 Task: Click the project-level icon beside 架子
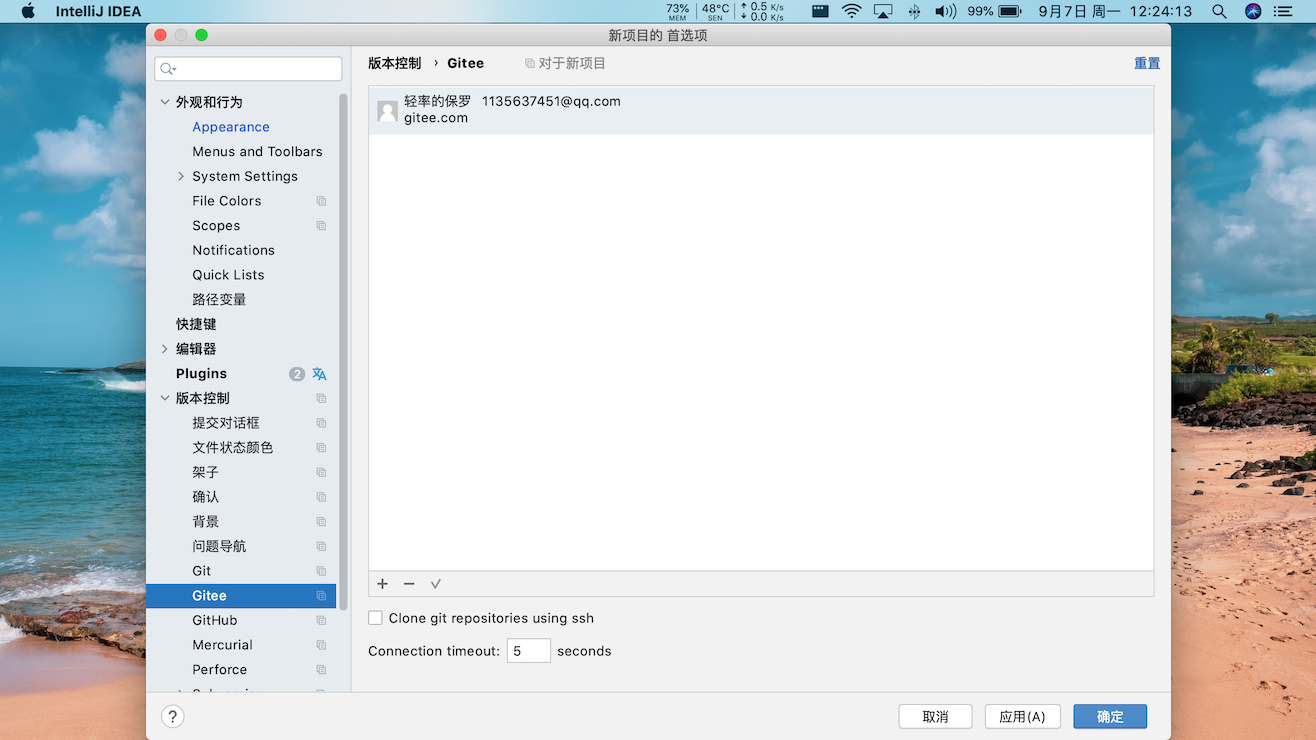[321, 472]
